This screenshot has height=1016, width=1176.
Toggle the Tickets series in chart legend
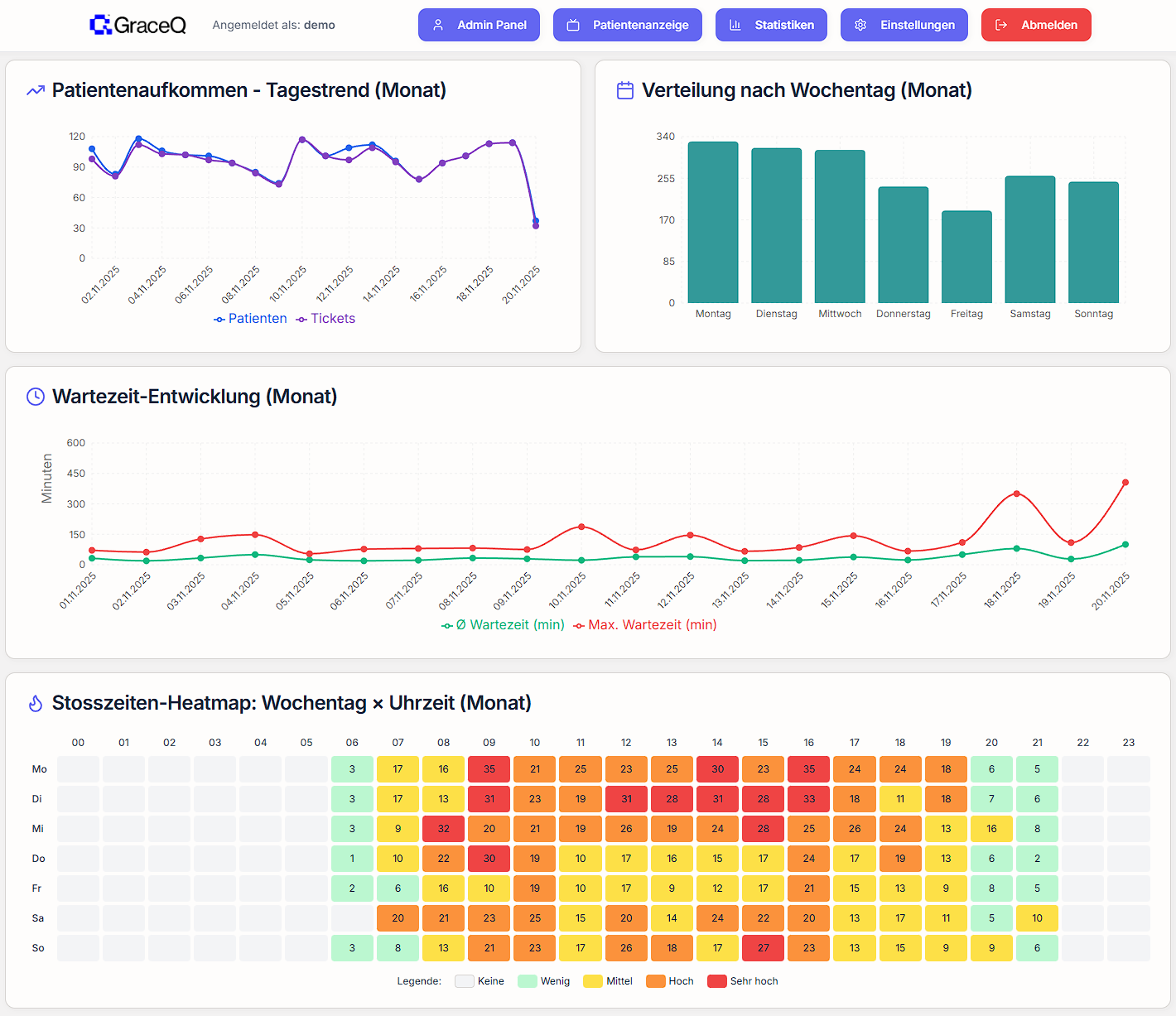point(325,319)
